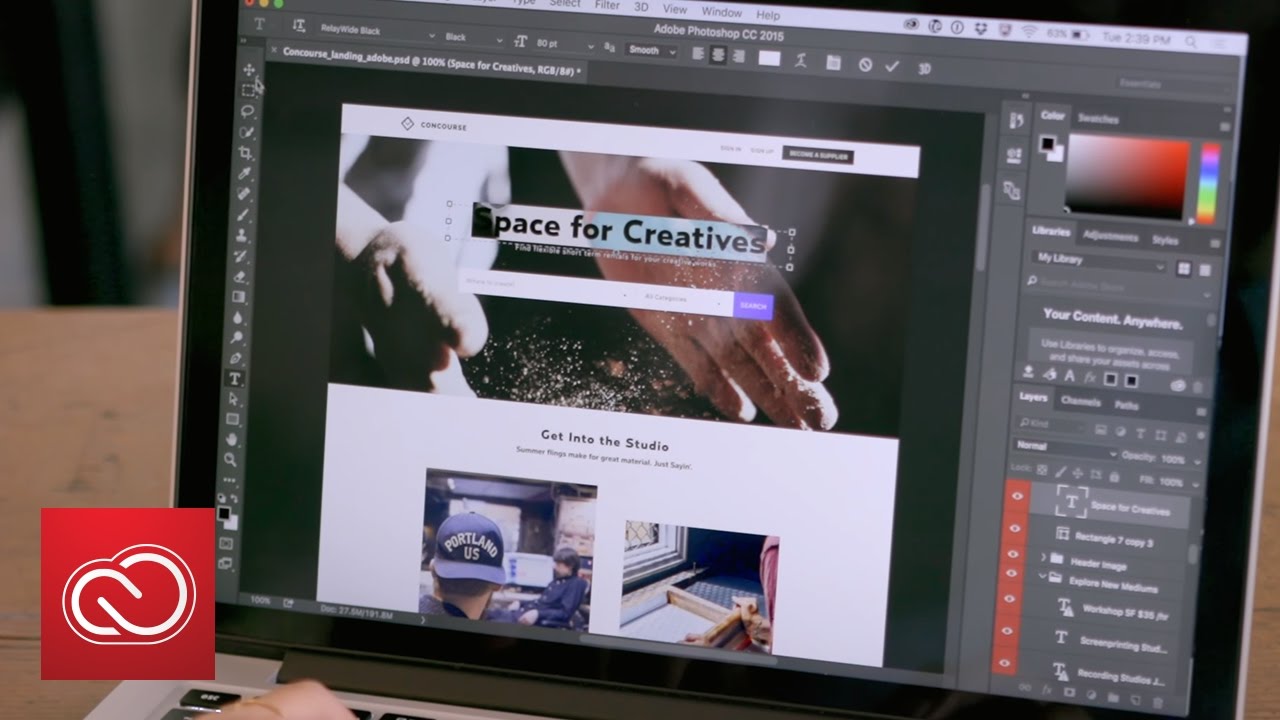The image size is (1280, 720).
Task: Click the foreground color swatch in Color panel
Action: (x=1046, y=143)
